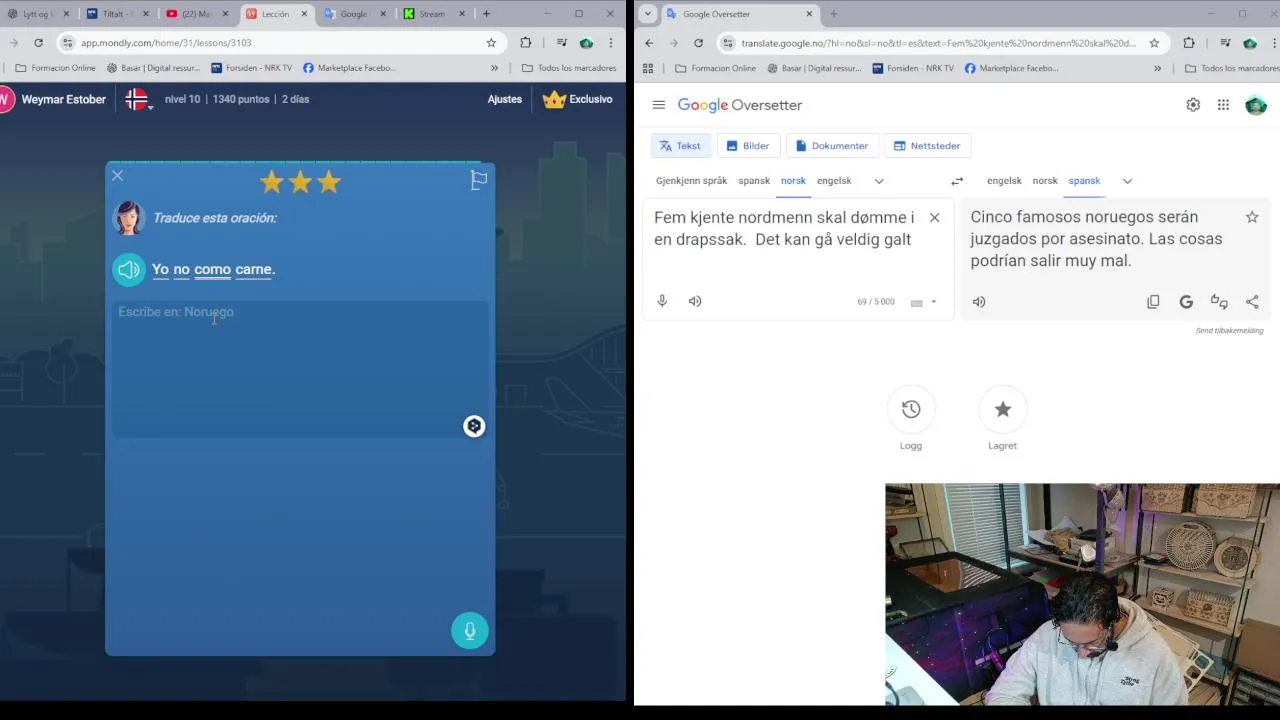
Task: Search translation on Google with G icon
Action: pos(1186,301)
